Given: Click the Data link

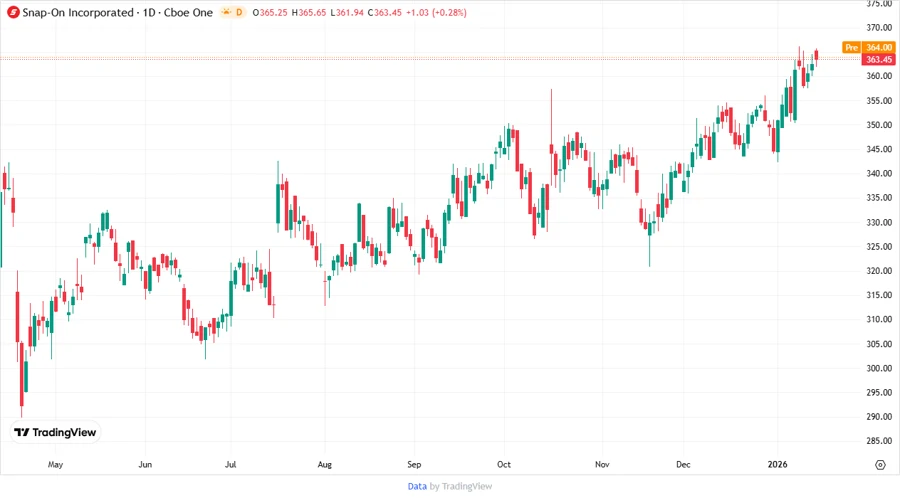Looking at the screenshot, I should [x=417, y=486].
